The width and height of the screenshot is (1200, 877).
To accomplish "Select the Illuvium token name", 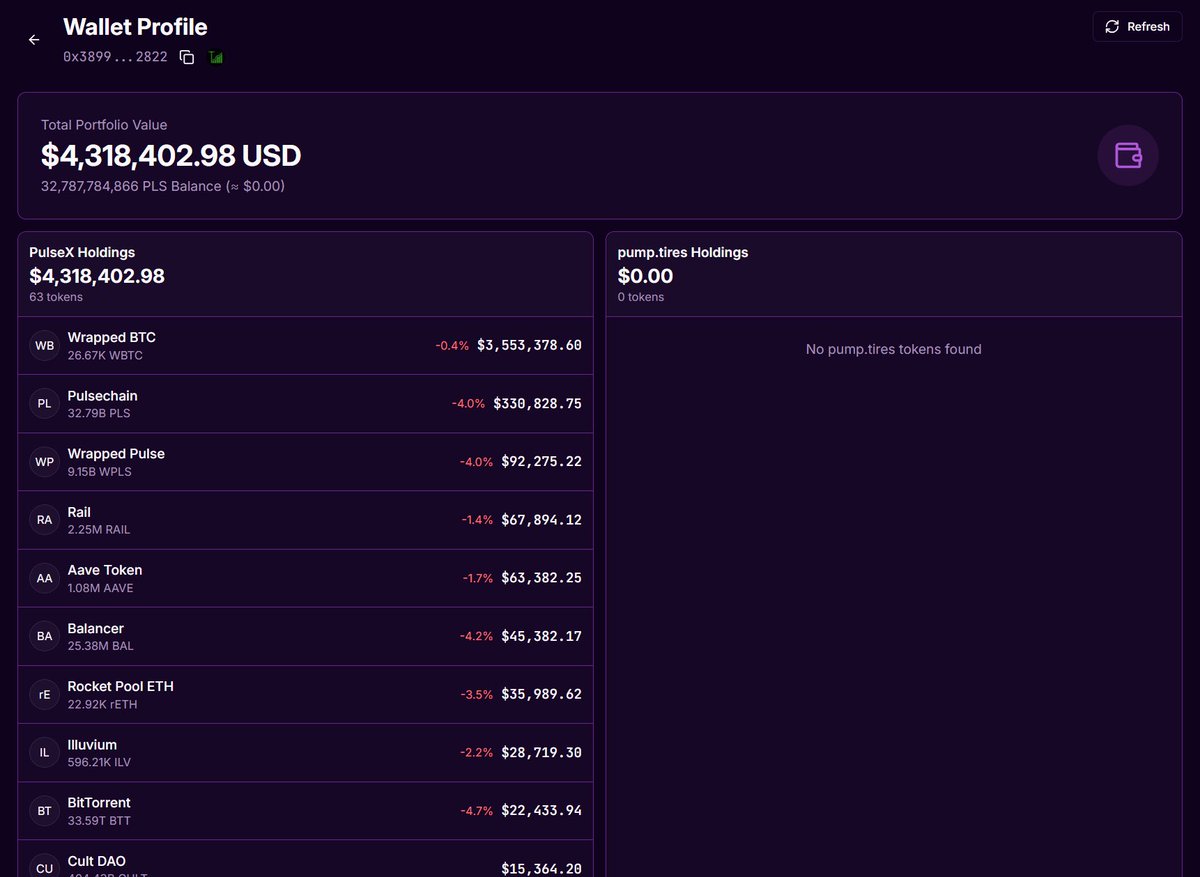I will tap(92, 744).
